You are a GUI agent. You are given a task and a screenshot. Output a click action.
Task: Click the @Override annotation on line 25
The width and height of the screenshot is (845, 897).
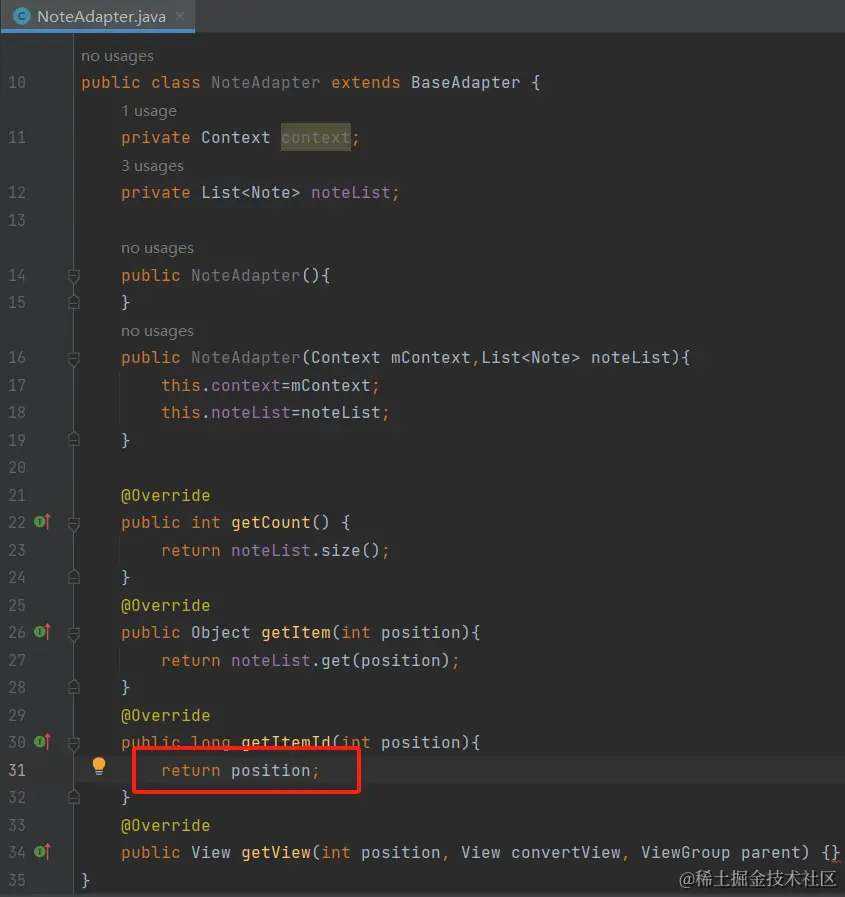165,605
